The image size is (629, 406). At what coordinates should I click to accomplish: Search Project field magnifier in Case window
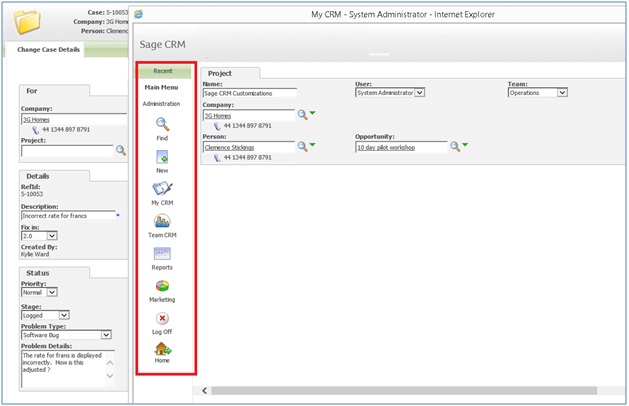pyautogui.click(x=121, y=150)
